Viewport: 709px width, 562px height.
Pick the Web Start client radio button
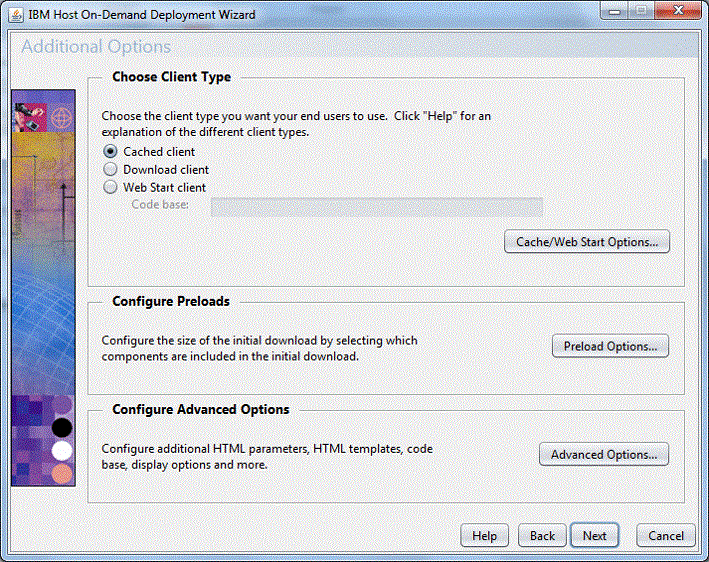[111, 187]
